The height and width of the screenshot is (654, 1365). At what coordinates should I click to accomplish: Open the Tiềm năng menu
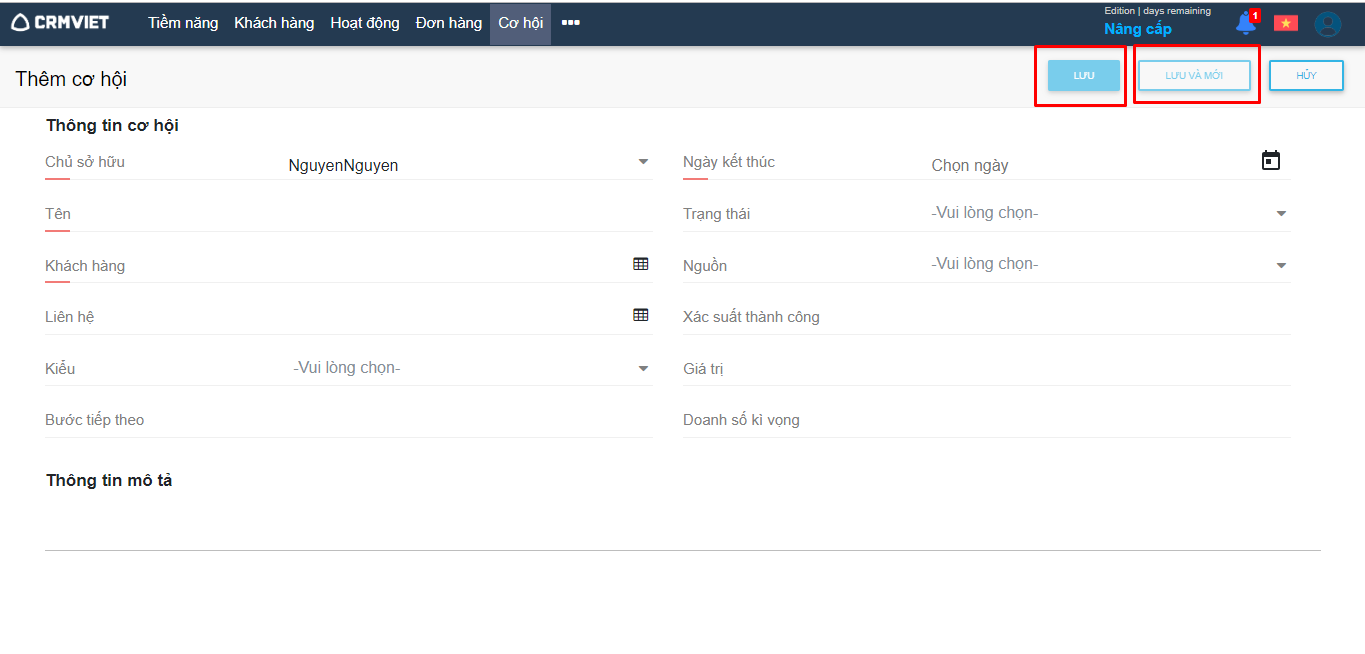pos(183,23)
